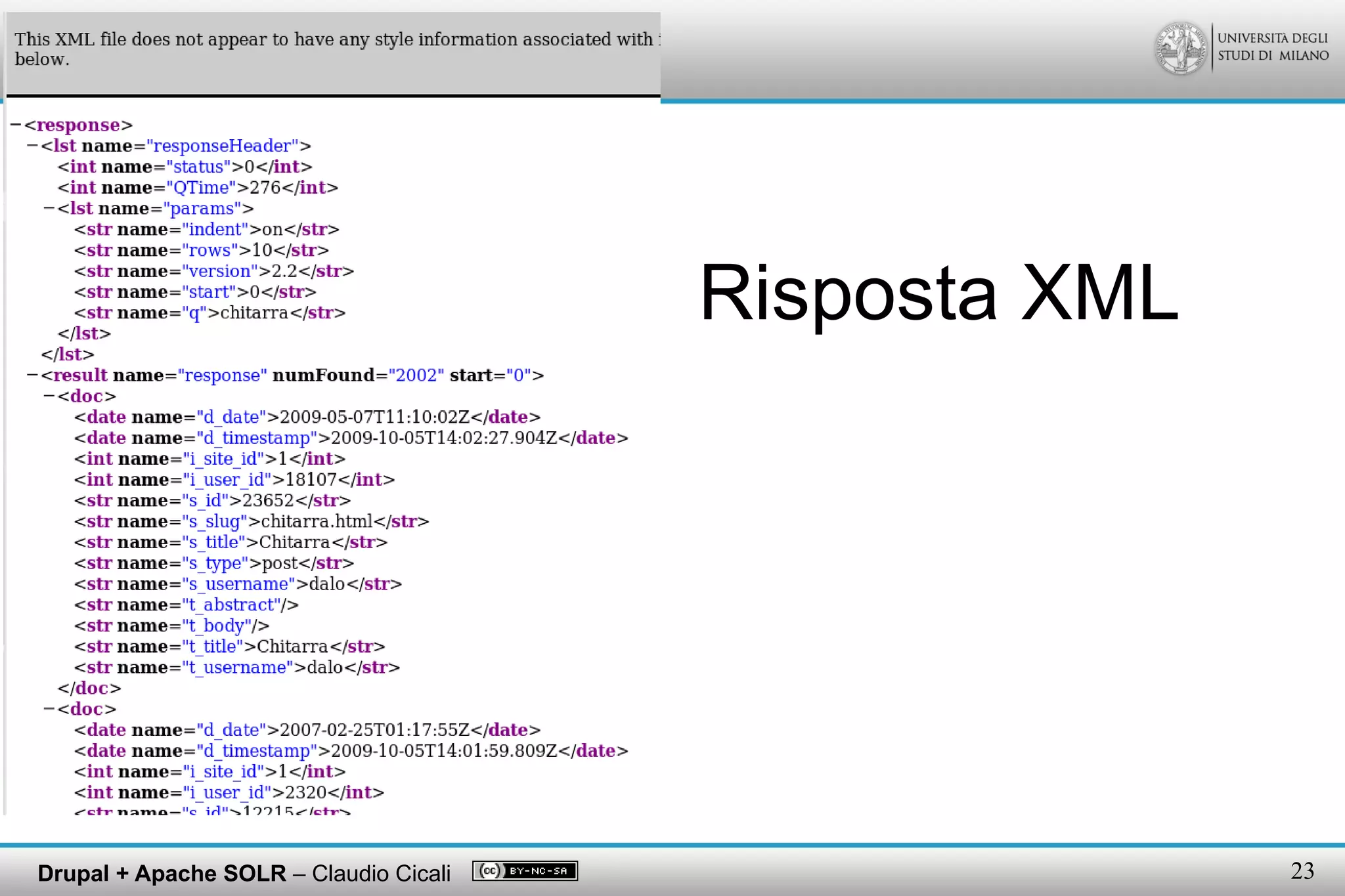Click the s_slug chitarra.html line

point(252,522)
